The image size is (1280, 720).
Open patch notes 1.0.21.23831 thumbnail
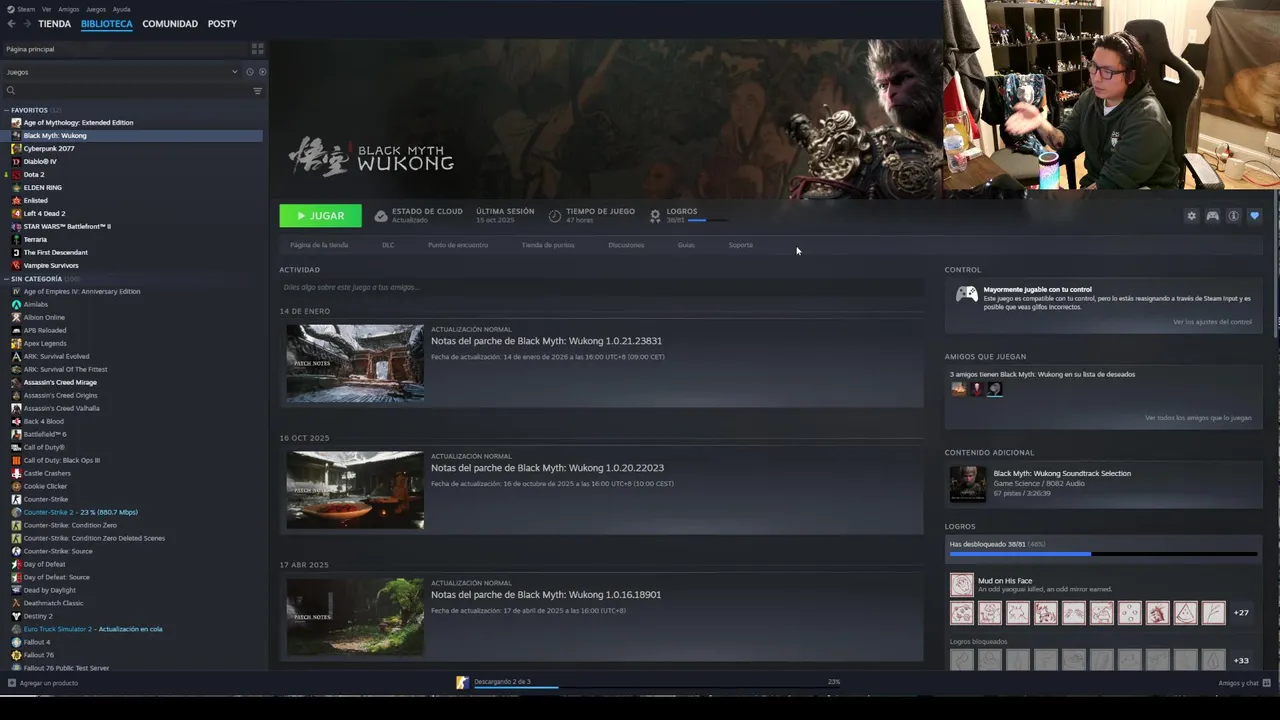click(x=355, y=363)
